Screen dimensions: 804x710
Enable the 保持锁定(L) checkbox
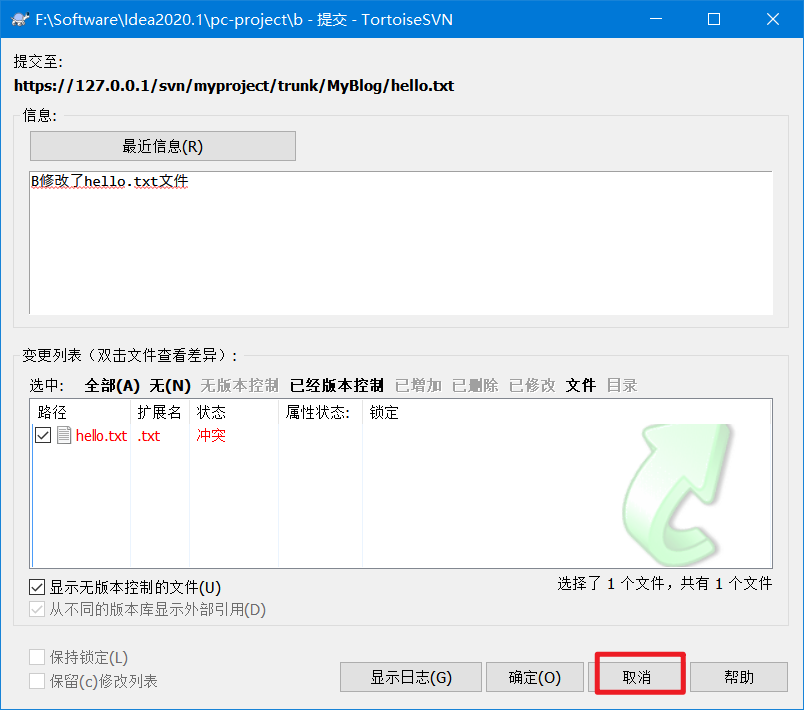(x=37, y=657)
